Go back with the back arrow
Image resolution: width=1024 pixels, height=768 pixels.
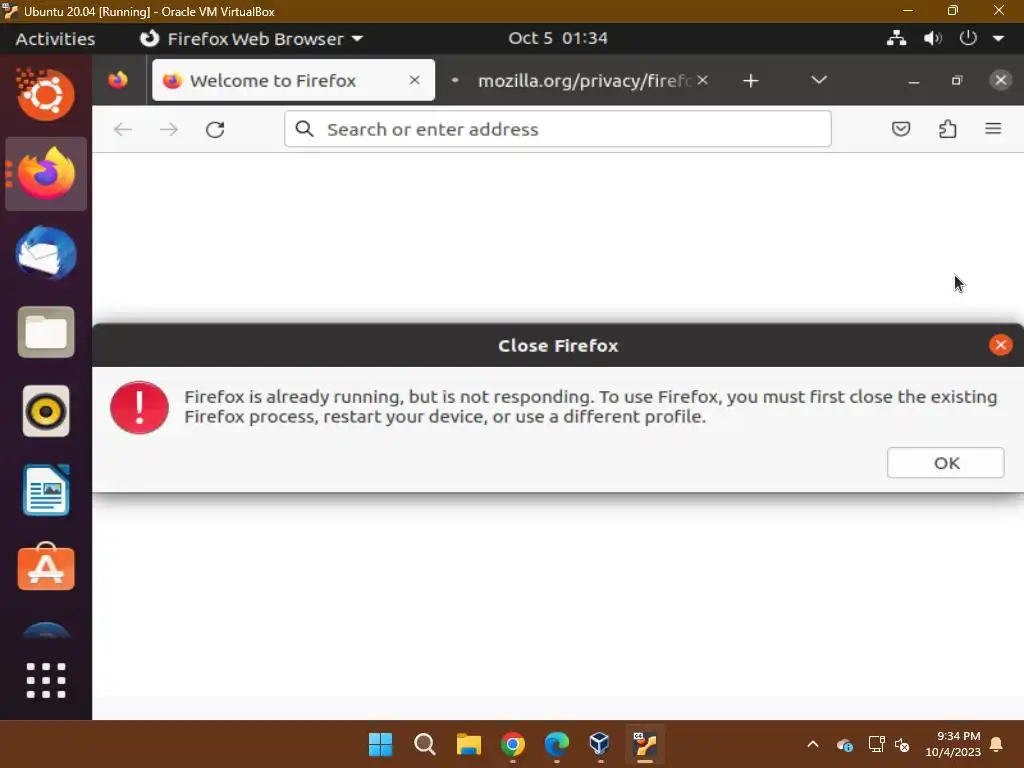[123, 129]
